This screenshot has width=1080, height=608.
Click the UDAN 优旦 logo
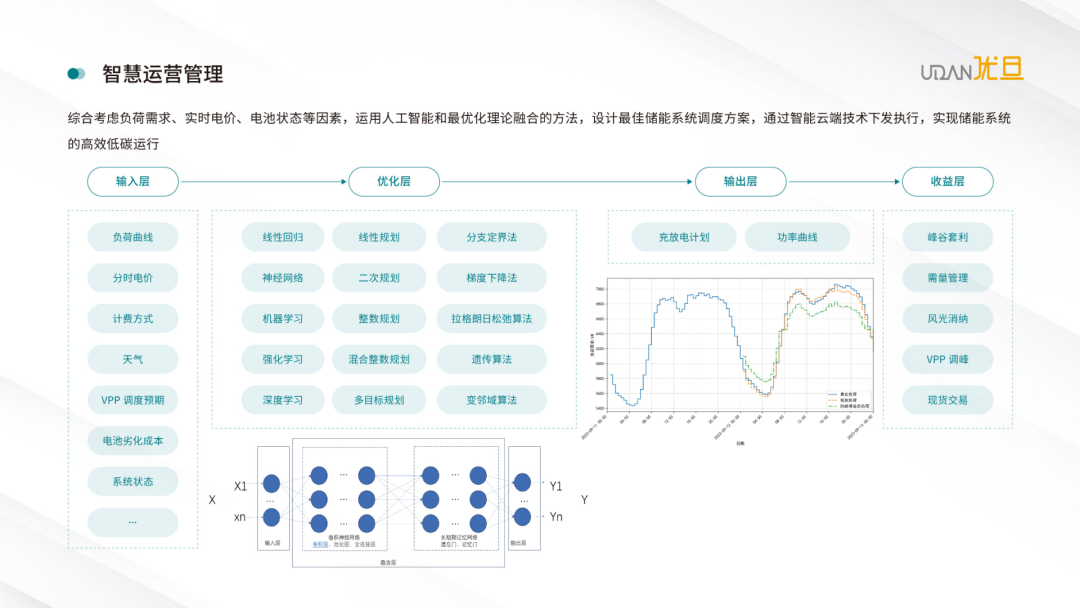tap(972, 69)
